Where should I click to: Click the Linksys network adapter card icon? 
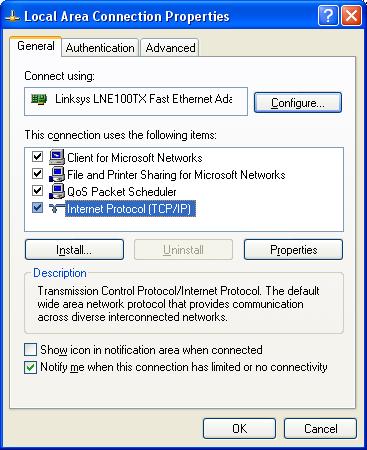39,99
